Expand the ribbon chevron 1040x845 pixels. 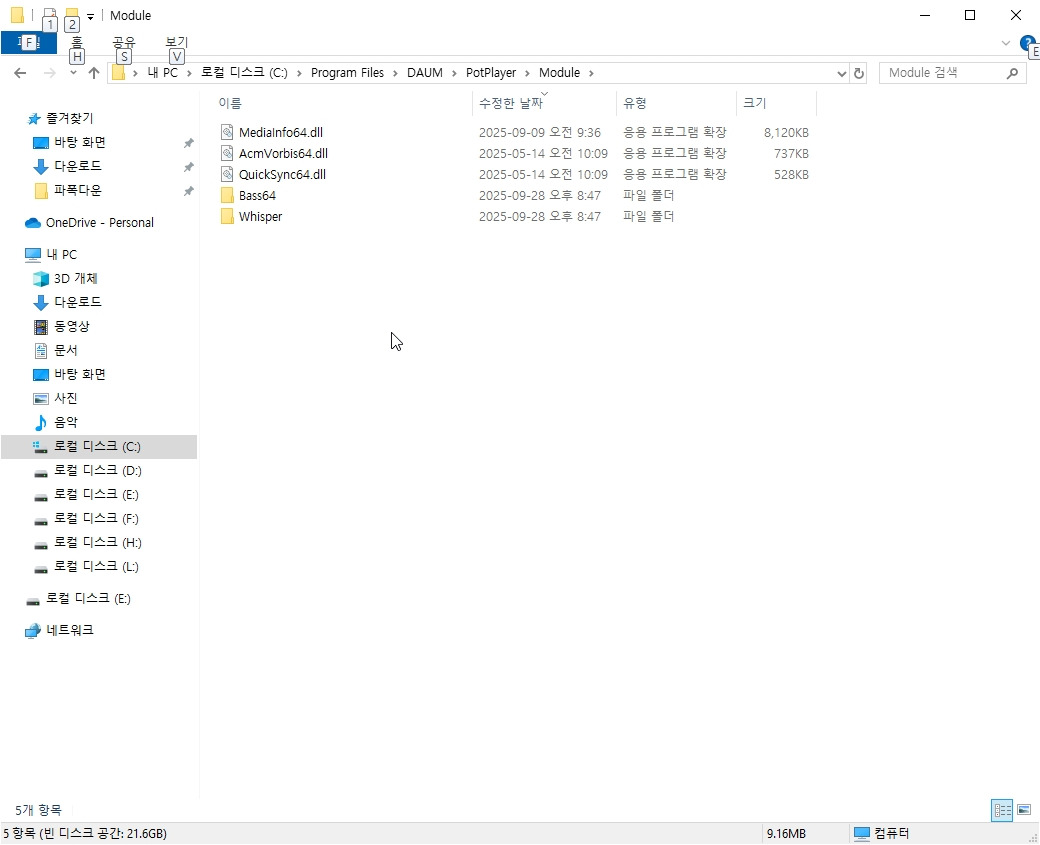pyautogui.click(x=1006, y=43)
